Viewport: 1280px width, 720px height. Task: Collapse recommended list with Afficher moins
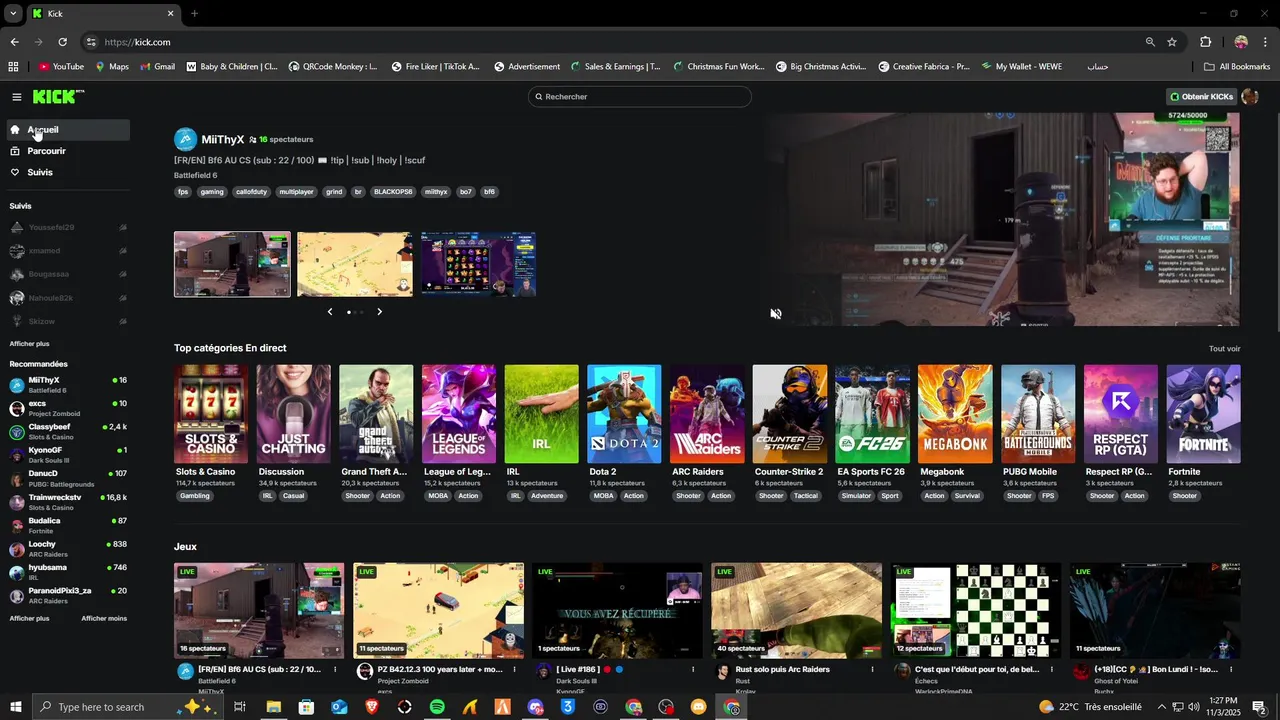point(104,619)
